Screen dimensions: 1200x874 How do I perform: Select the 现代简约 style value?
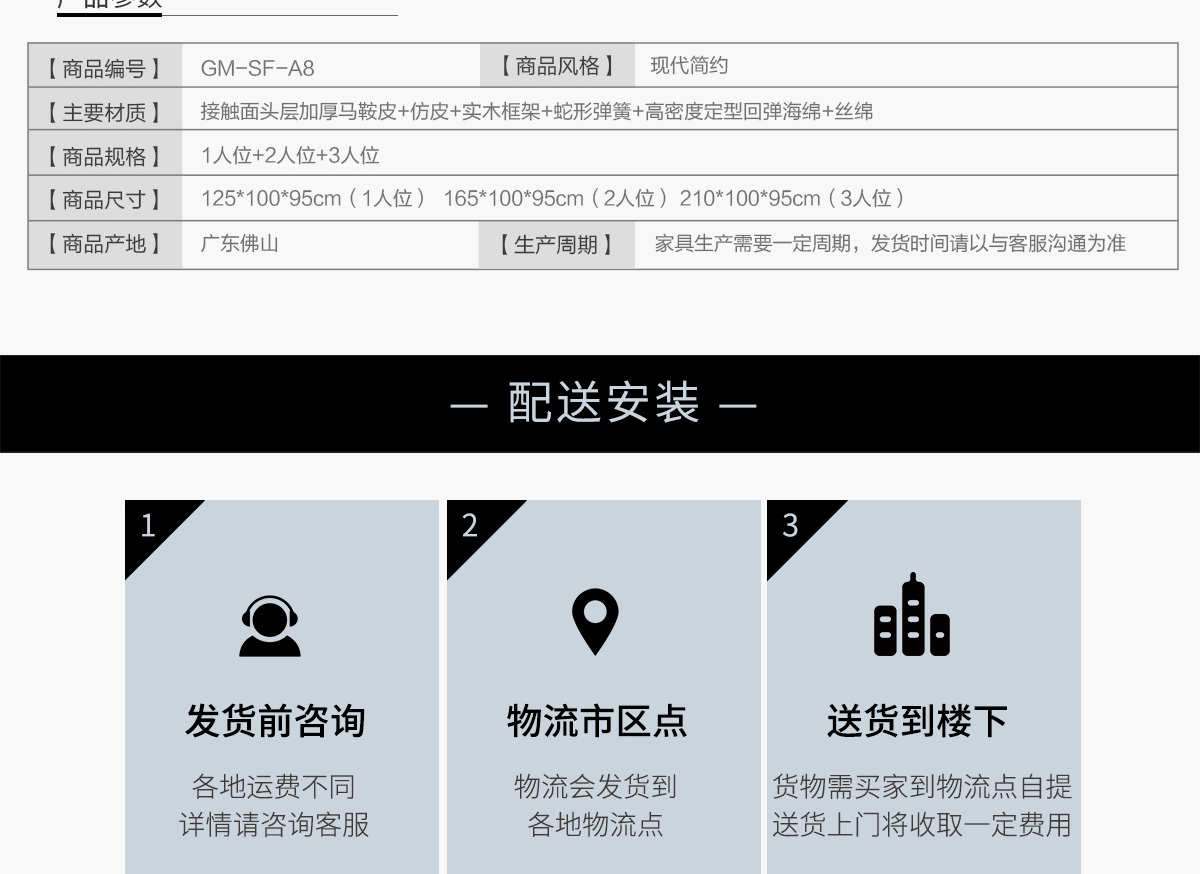(689, 67)
